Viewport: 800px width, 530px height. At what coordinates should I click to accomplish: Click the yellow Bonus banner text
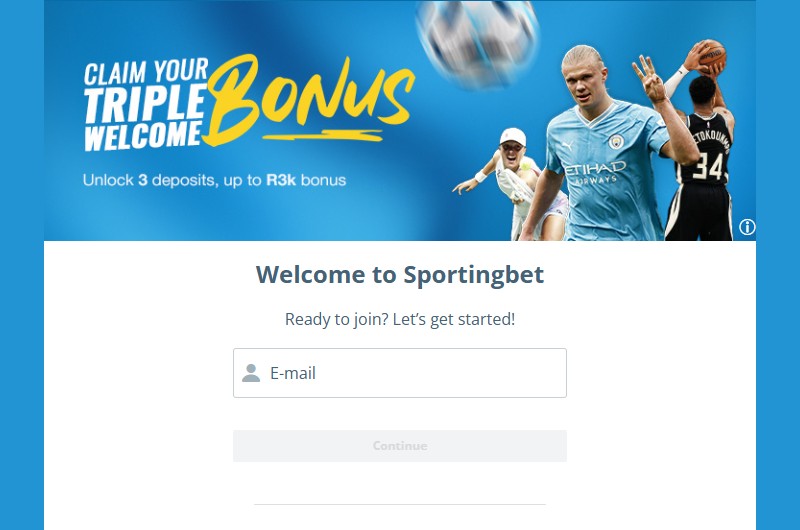pos(310,99)
